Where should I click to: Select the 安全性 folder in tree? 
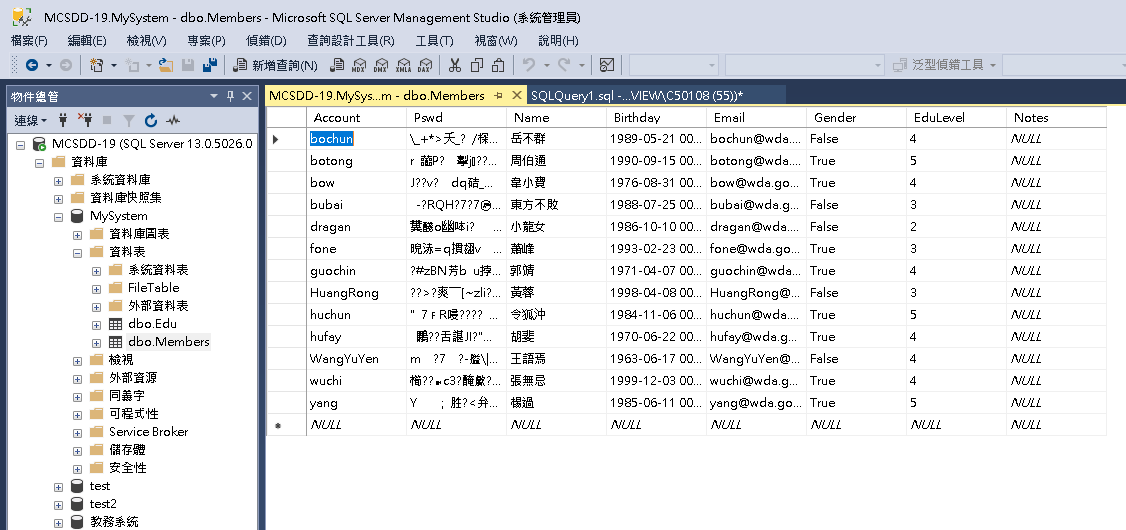tap(128, 468)
